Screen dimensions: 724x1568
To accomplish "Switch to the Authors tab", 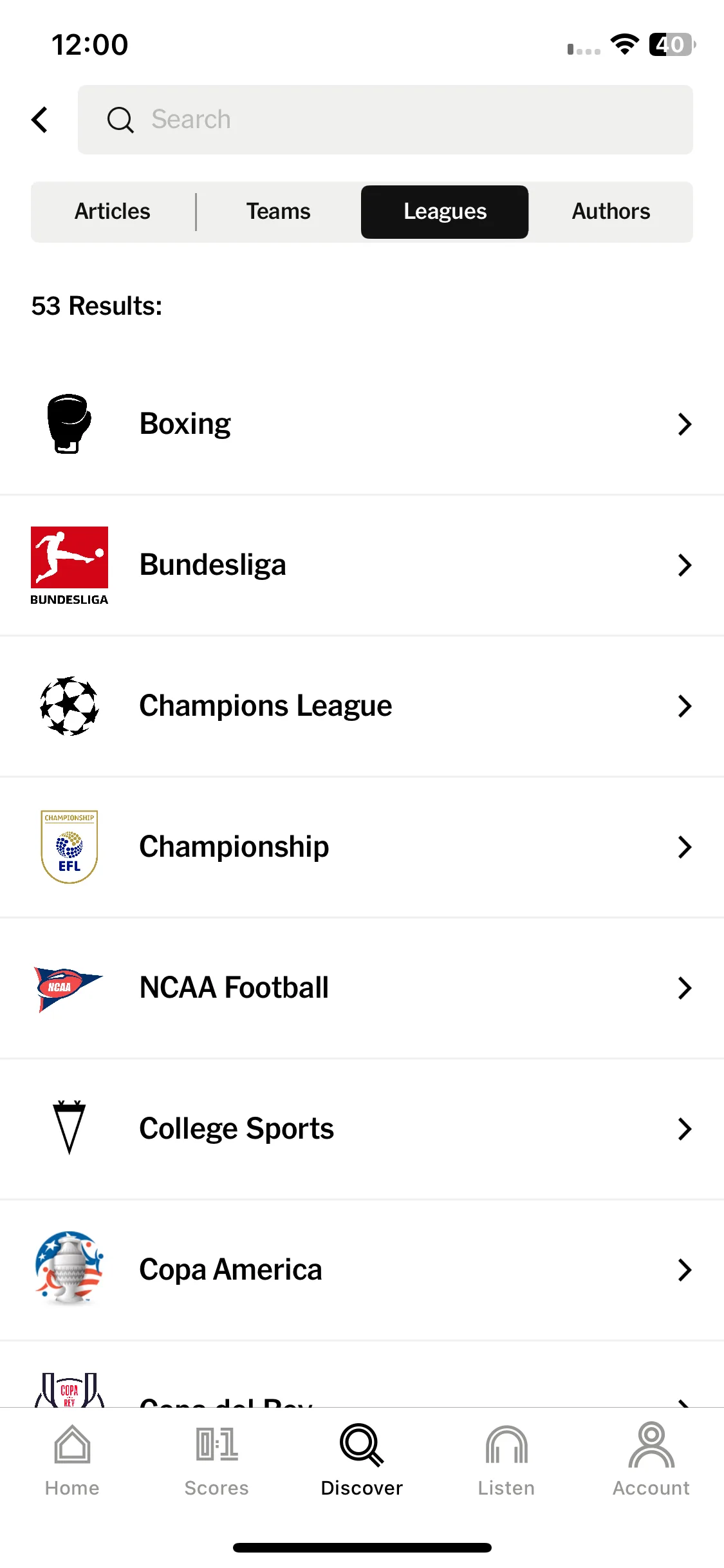I will pyautogui.click(x=611, y=212).
